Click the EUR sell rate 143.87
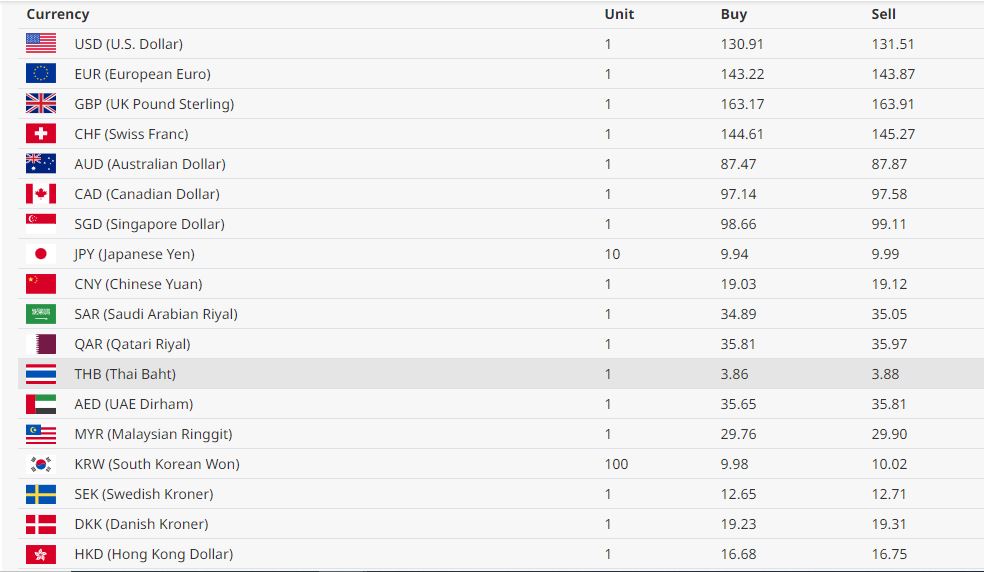The image size is (984, 572). tap(893, 74)
